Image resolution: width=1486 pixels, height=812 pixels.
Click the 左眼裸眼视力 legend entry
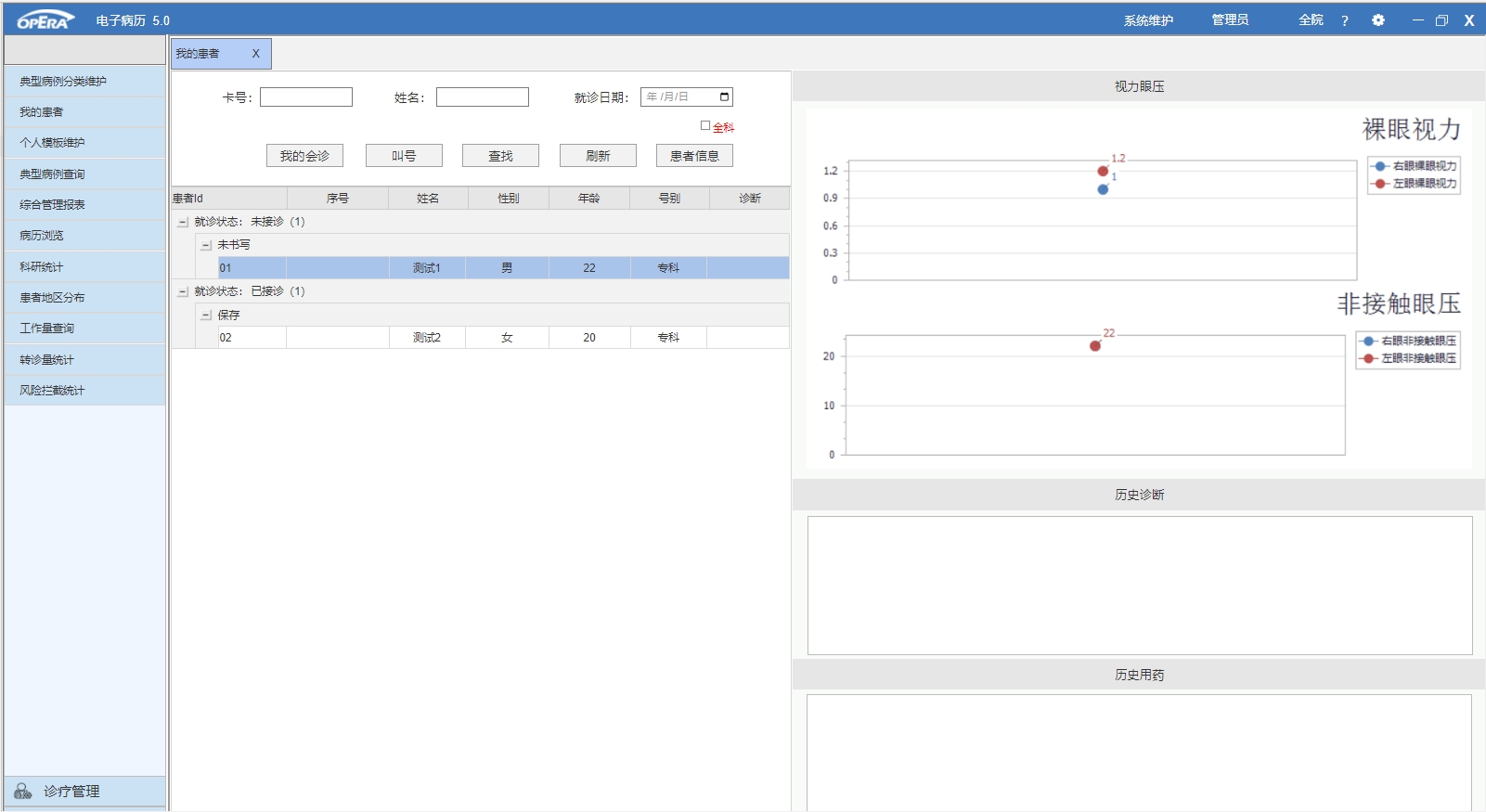(x=1415, y=184)
